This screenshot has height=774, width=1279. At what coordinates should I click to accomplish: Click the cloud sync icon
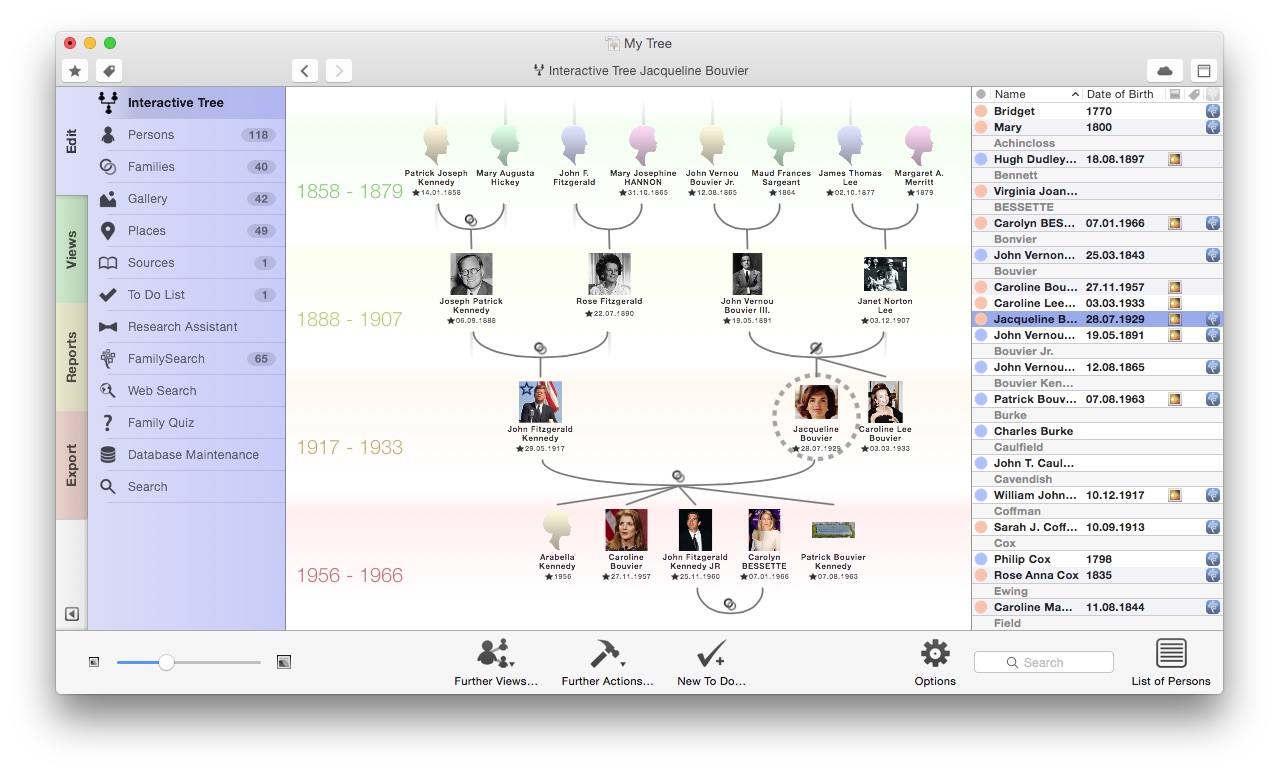(x=1164, y=70)
